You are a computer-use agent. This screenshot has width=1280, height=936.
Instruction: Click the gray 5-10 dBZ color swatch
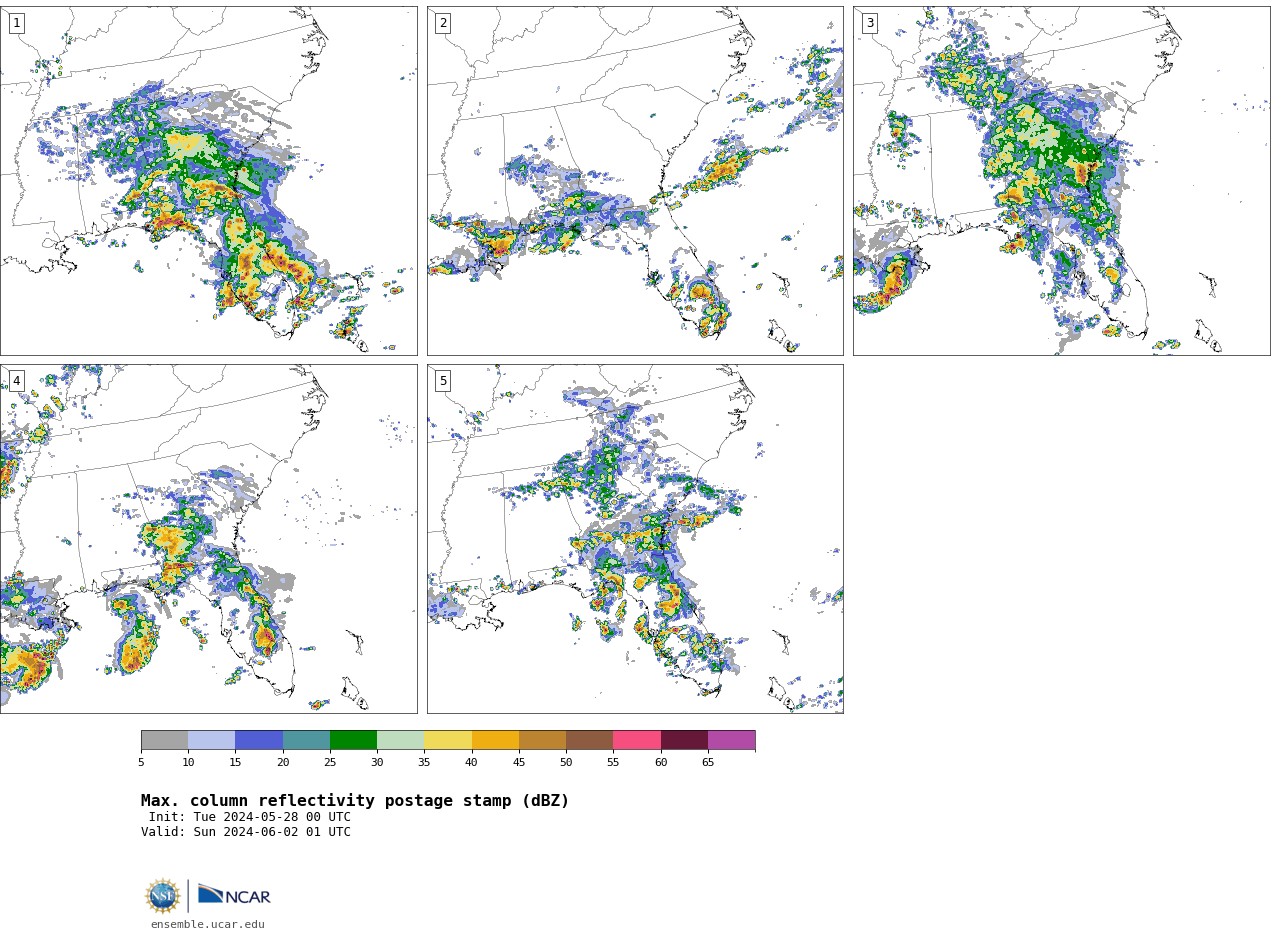tap(164, 740)
